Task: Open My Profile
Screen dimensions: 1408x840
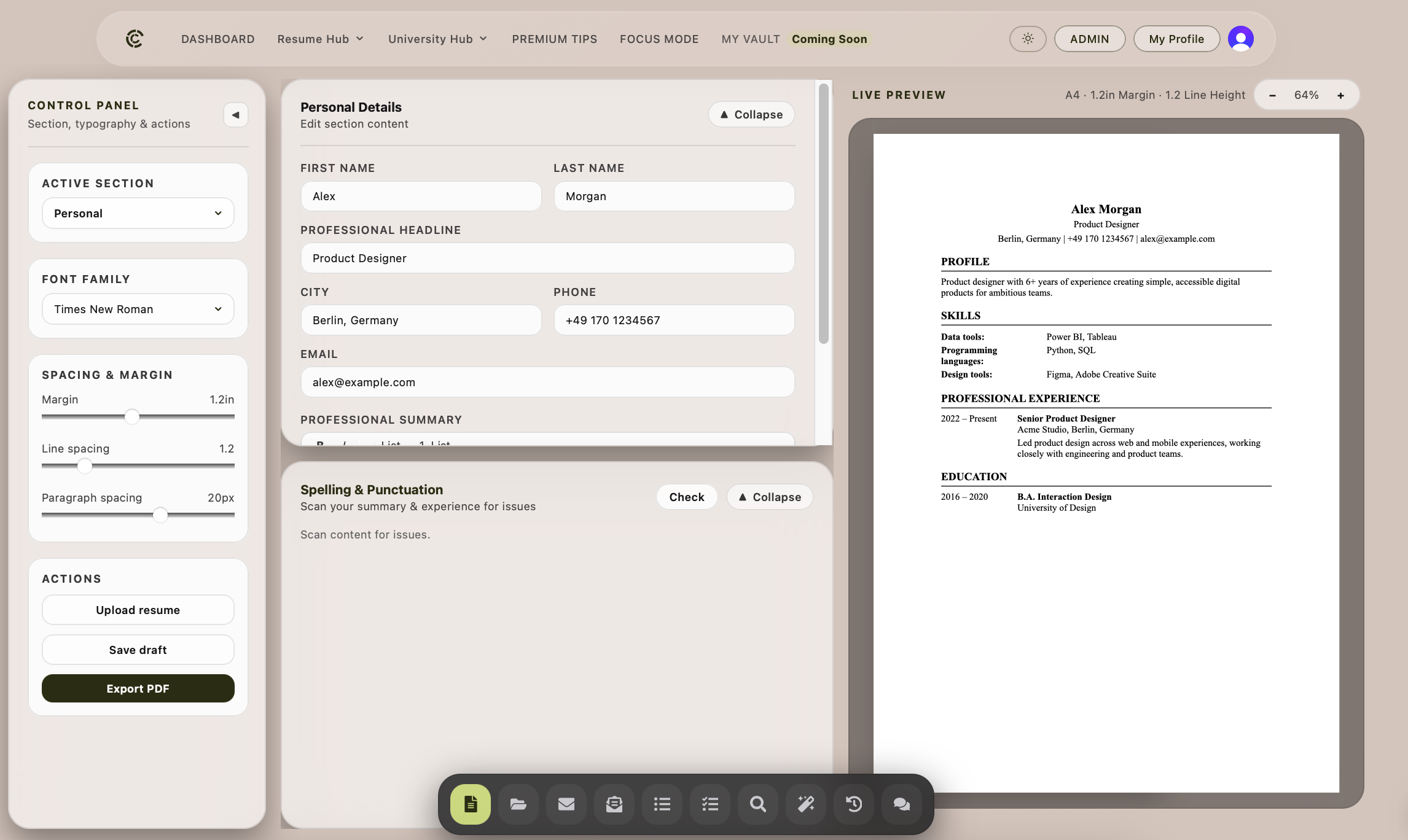Action: pyautogui.click(x=1176, y=39)
